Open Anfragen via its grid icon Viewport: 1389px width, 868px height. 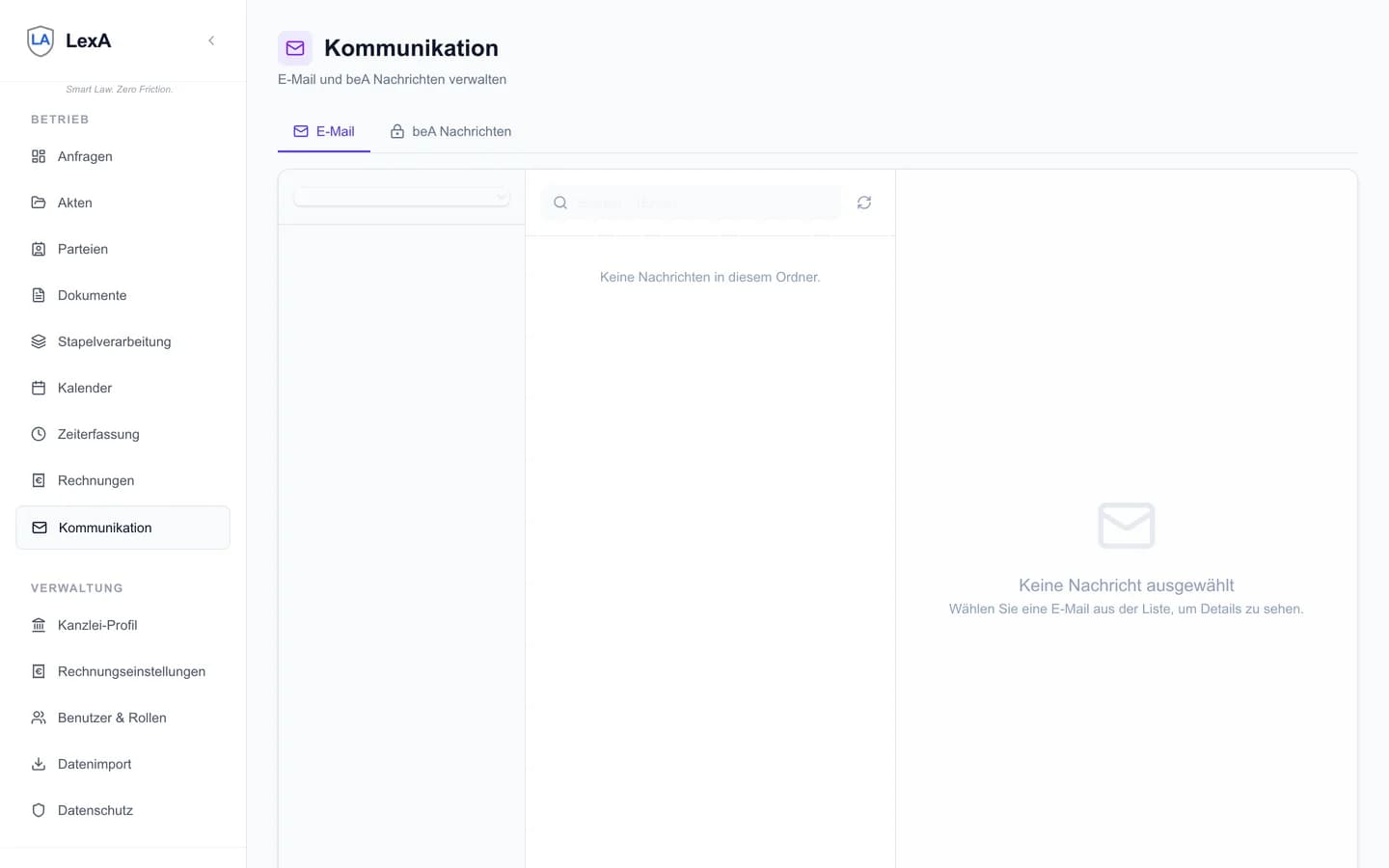pyautogui.click(x=39, y=156)
